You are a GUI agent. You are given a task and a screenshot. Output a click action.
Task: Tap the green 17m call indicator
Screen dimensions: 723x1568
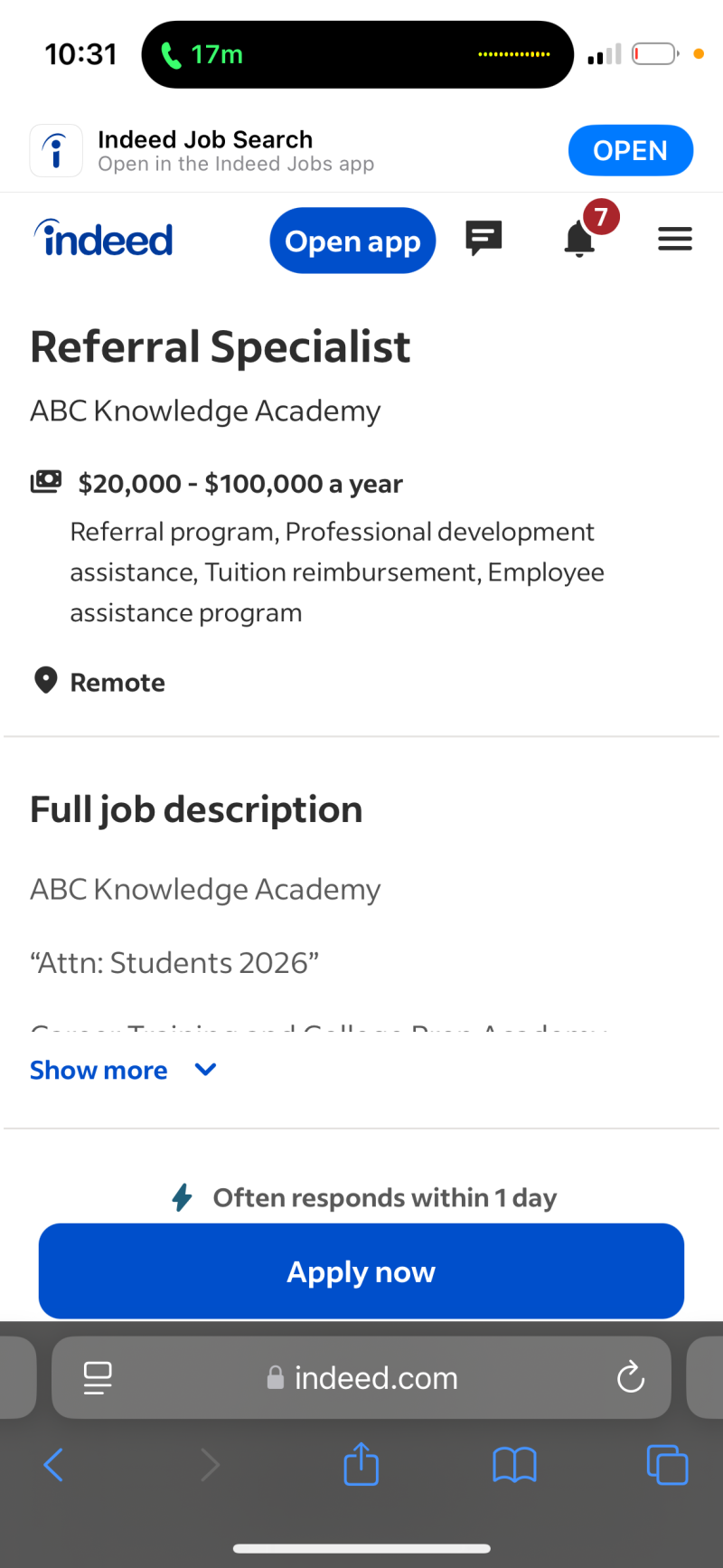click(203, 55)
